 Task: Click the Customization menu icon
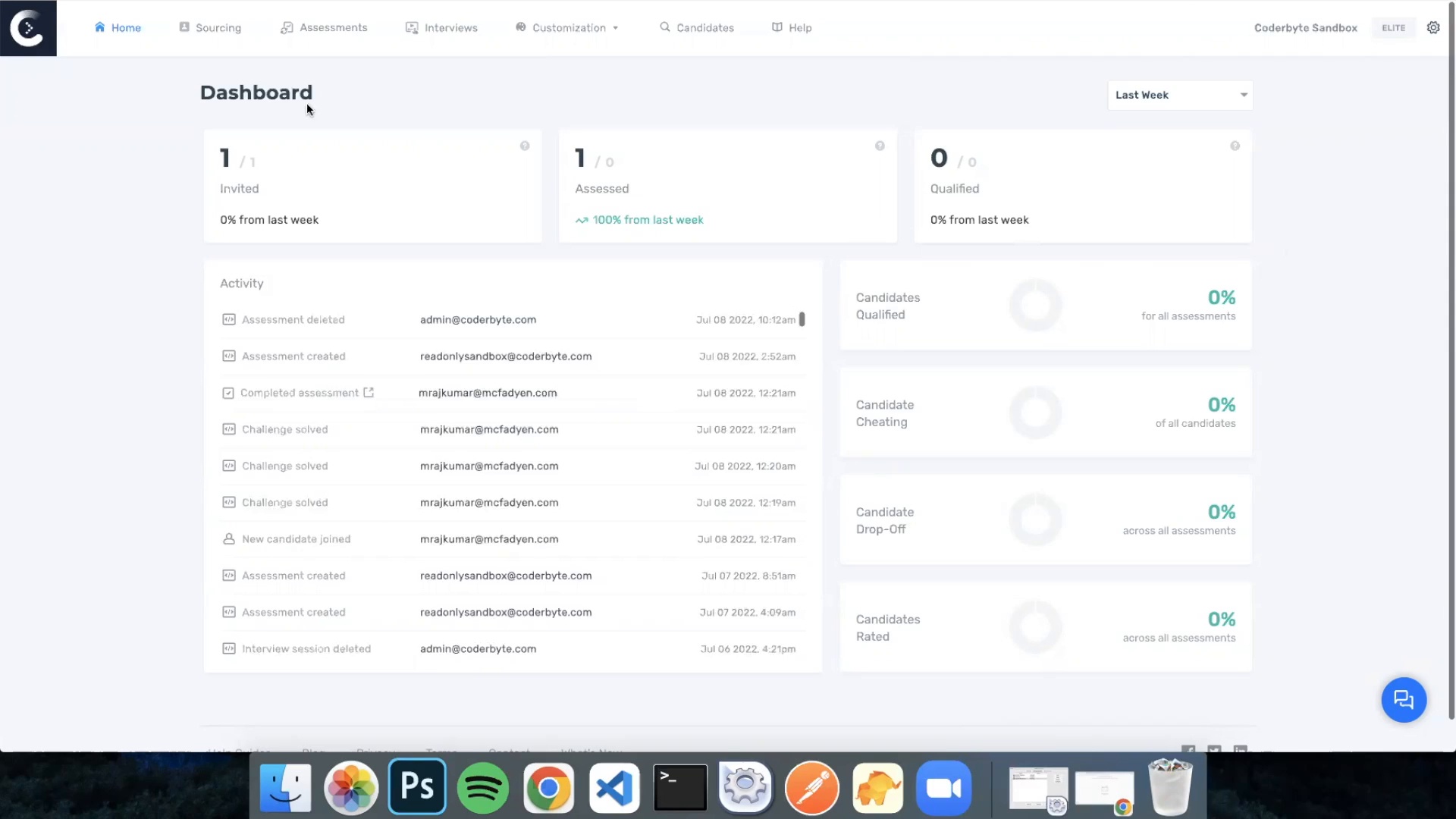tap(519, 27)
